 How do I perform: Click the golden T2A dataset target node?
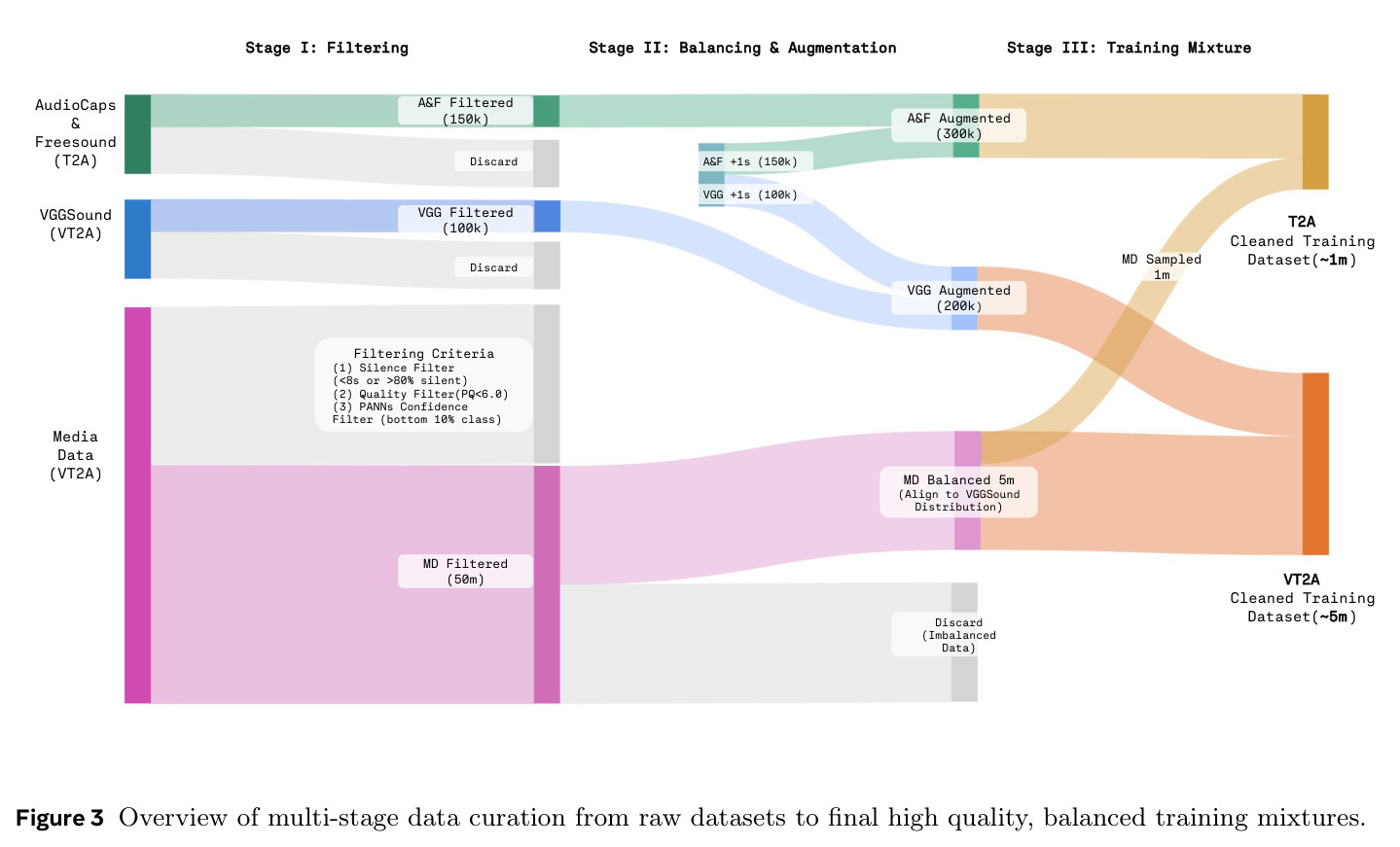(1314, 142)
